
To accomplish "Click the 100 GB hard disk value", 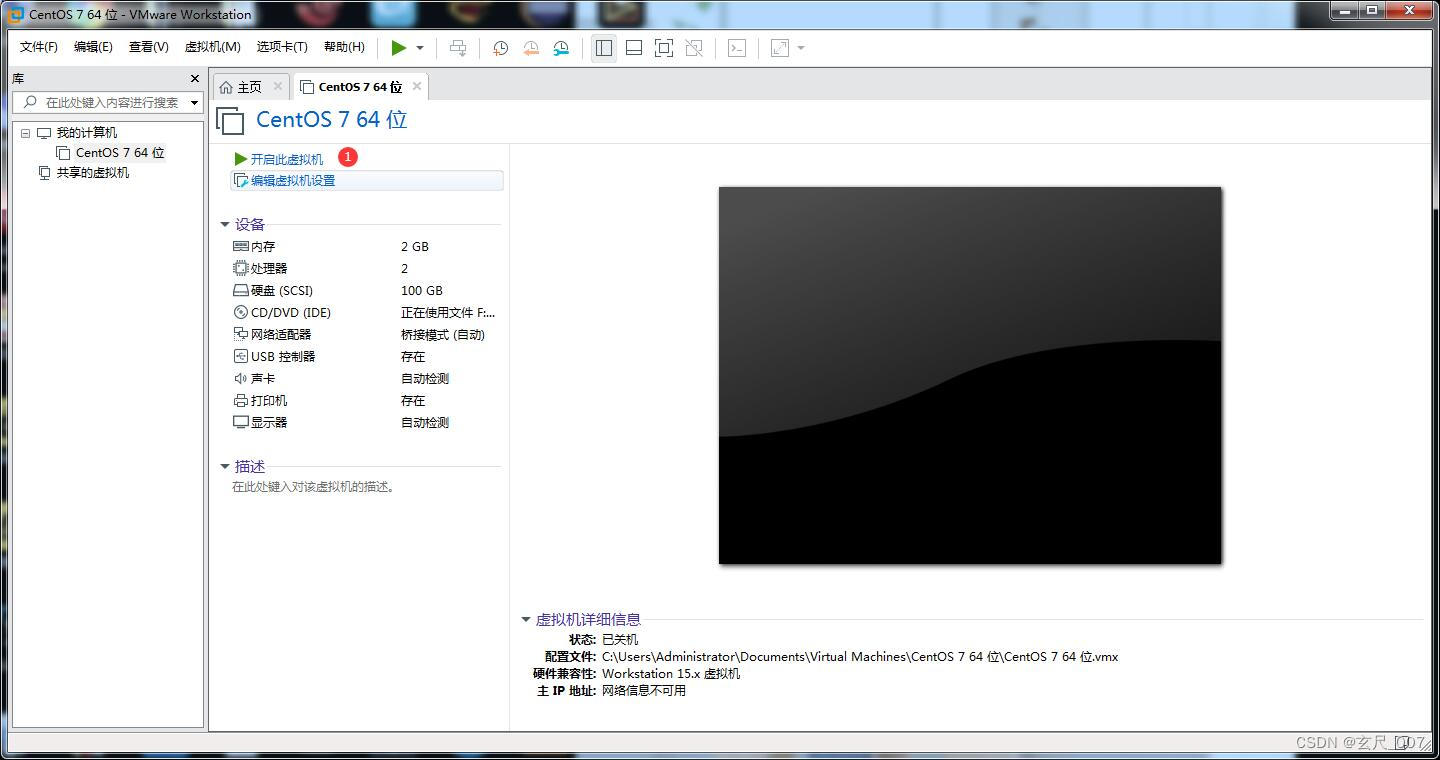I will click(x=422, y=291).
